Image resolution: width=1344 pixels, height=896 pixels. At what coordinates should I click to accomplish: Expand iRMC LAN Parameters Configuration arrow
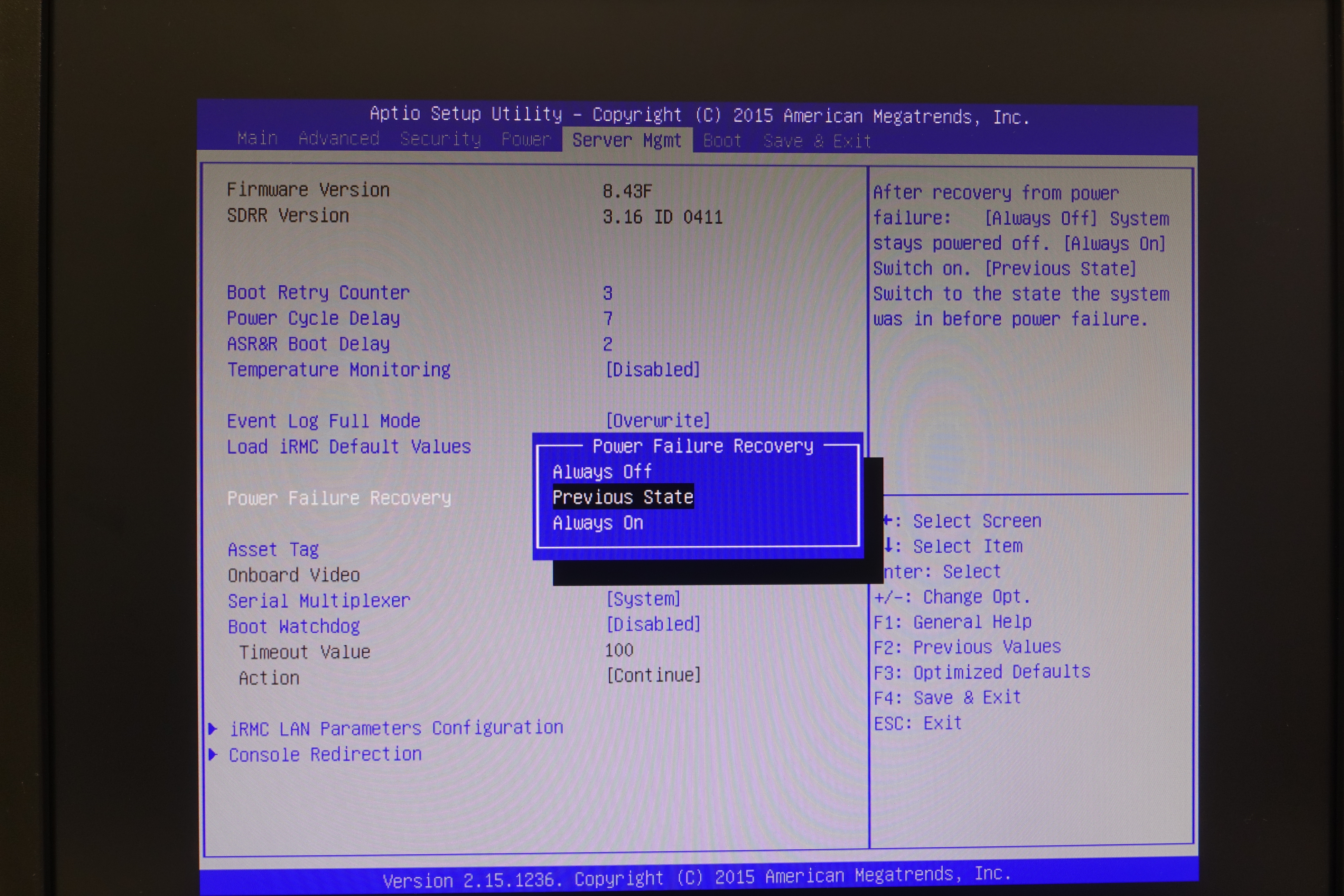click(x=213, y=729)
